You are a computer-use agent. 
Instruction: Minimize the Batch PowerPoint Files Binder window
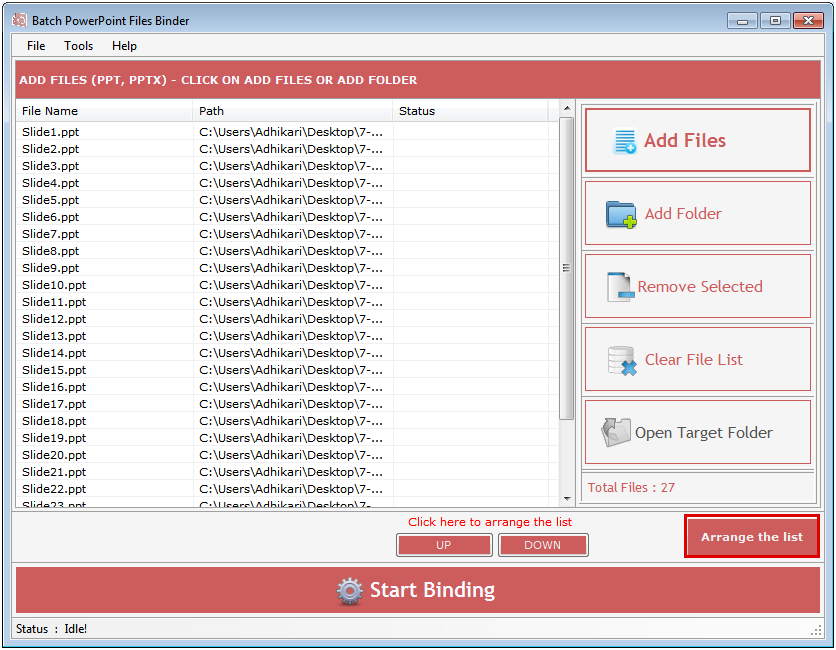(742, 21)
